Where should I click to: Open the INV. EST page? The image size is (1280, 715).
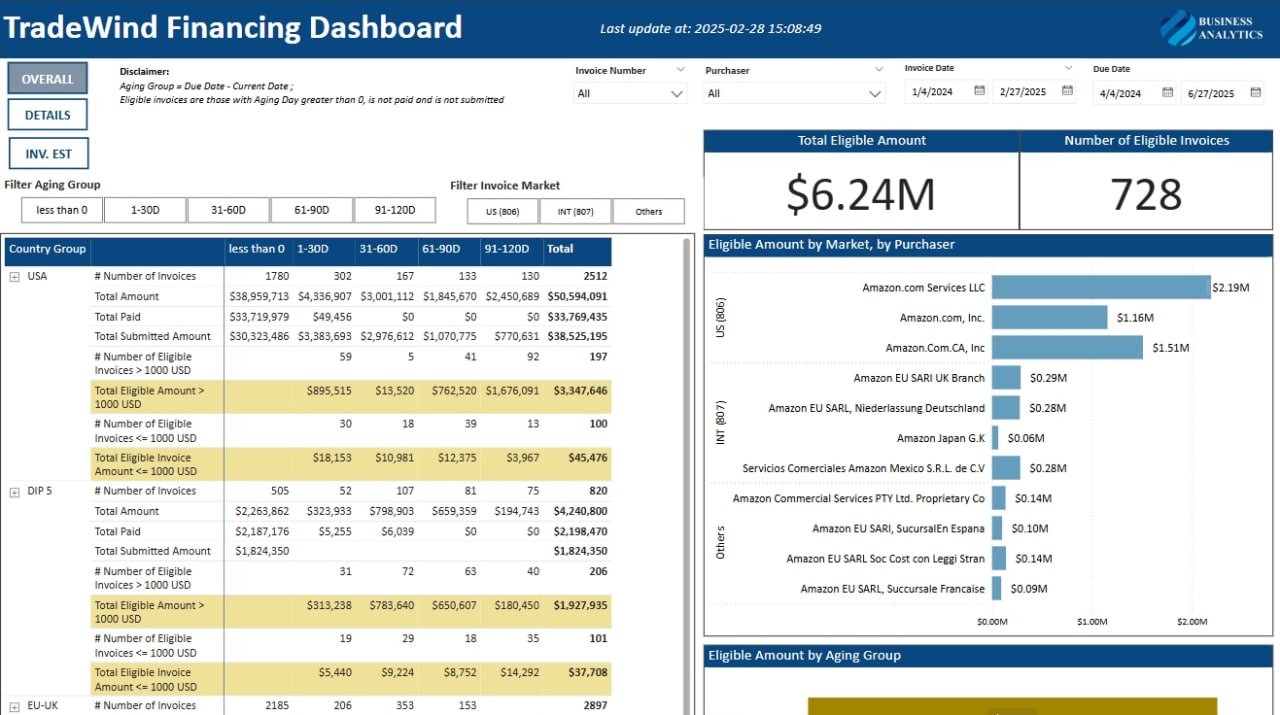pos(48,154)
